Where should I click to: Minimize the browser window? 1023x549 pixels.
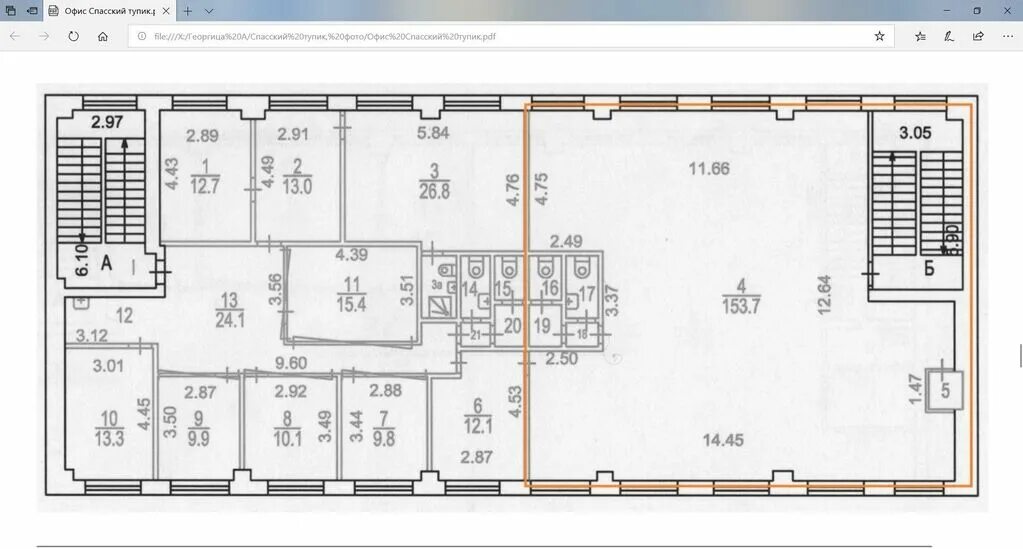[x=947, y=11]
